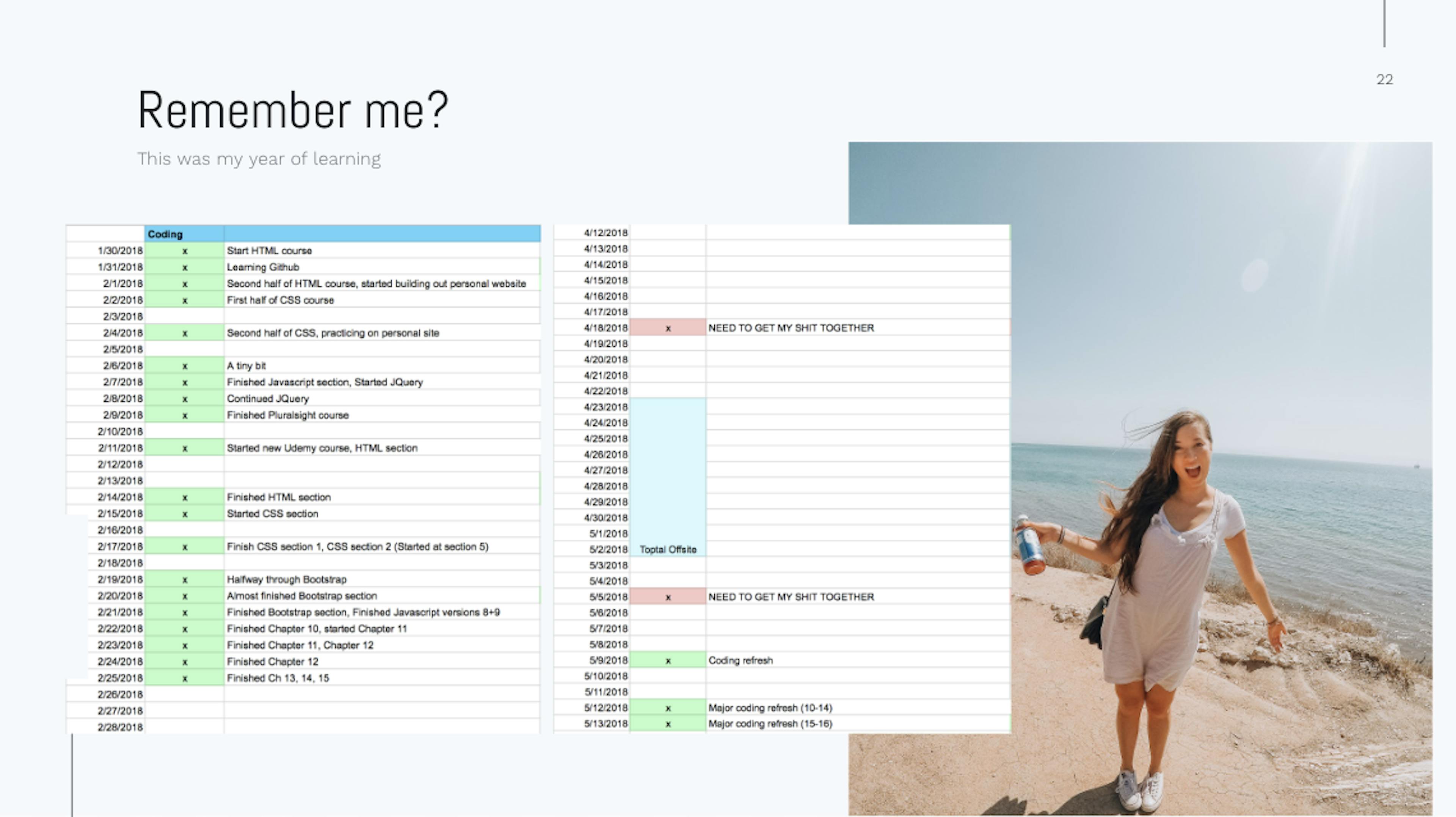This screenshot has height=817, width=1456.
Task: Click 'Major coding refresh (10-14)' cell
Action: [x=858, y=707]
